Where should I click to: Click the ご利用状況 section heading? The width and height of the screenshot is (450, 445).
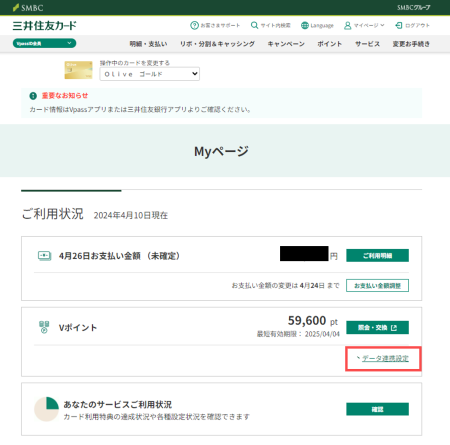52,214
